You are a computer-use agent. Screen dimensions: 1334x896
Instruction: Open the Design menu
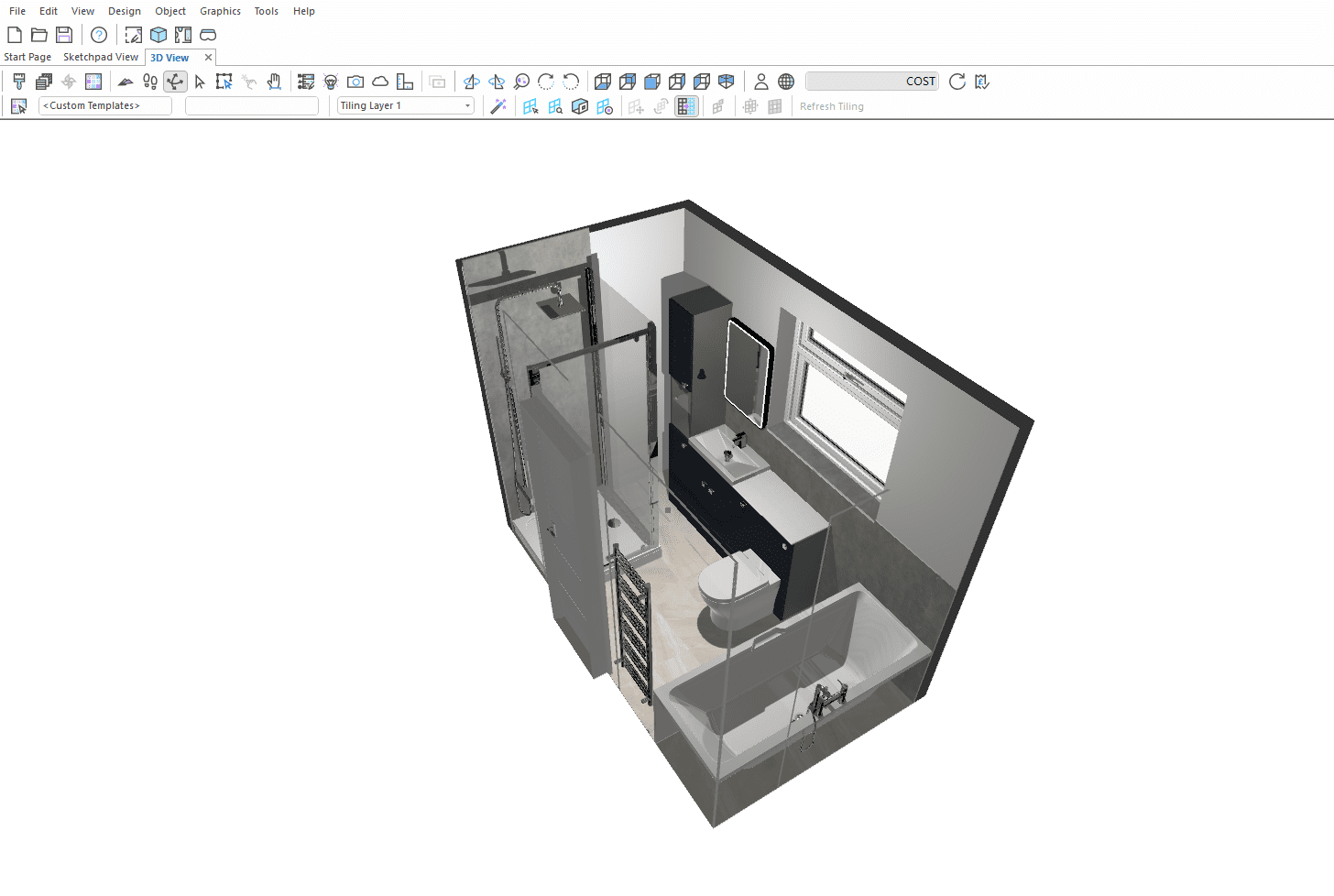click(125, 11)
